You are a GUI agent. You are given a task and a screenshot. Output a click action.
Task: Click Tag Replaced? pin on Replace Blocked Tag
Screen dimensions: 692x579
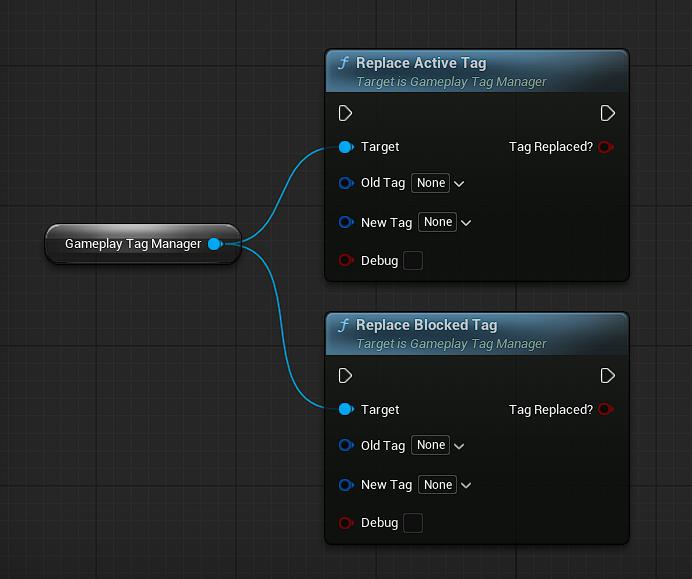(x=604, y=410)
